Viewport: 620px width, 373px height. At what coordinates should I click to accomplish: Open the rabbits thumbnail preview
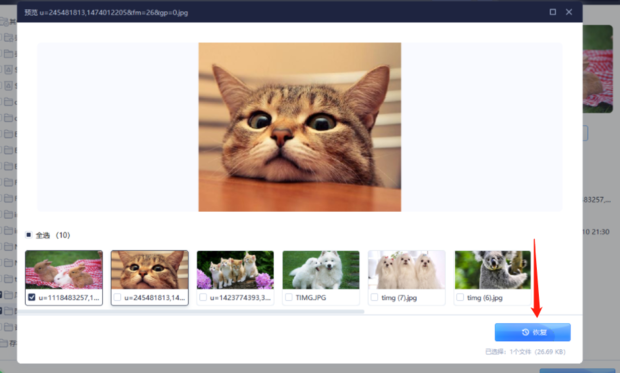pos(64,270)
